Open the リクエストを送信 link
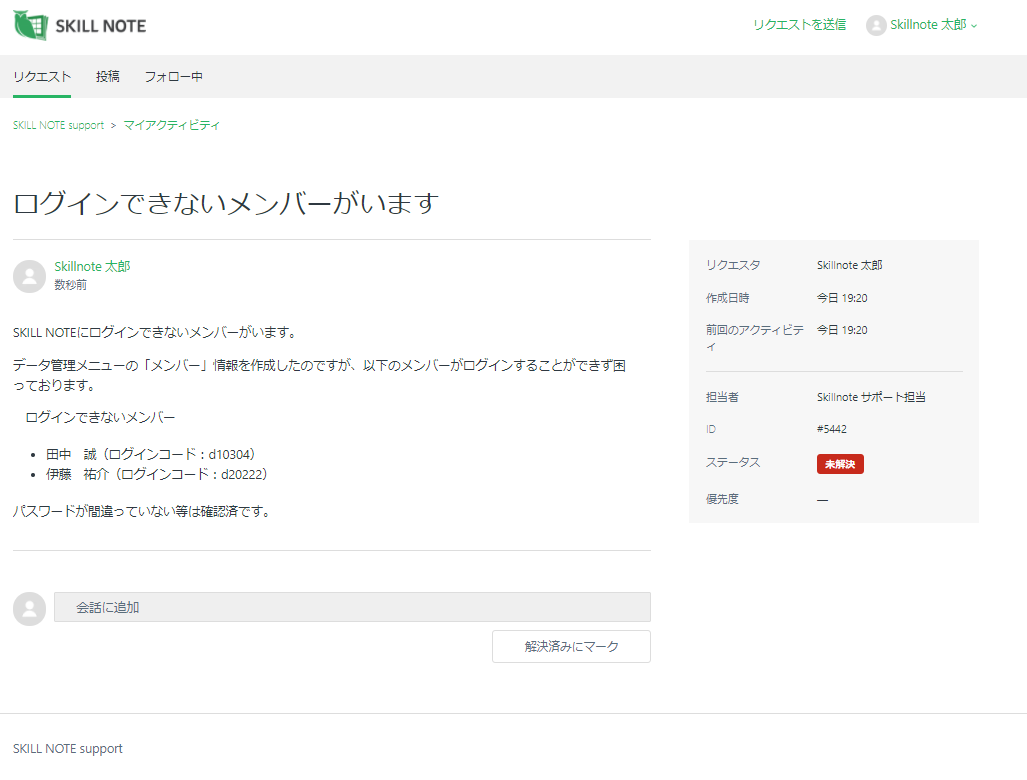 799,24
